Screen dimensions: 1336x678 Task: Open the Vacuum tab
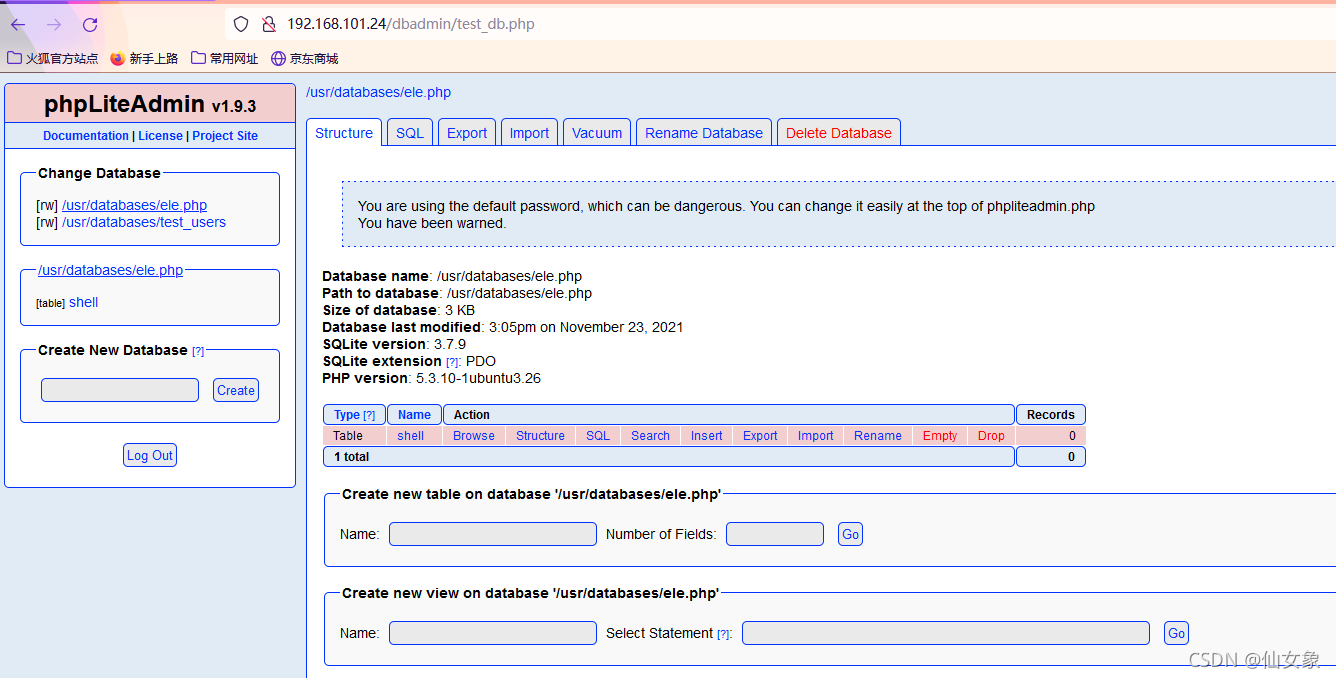[x=597, y=133]
